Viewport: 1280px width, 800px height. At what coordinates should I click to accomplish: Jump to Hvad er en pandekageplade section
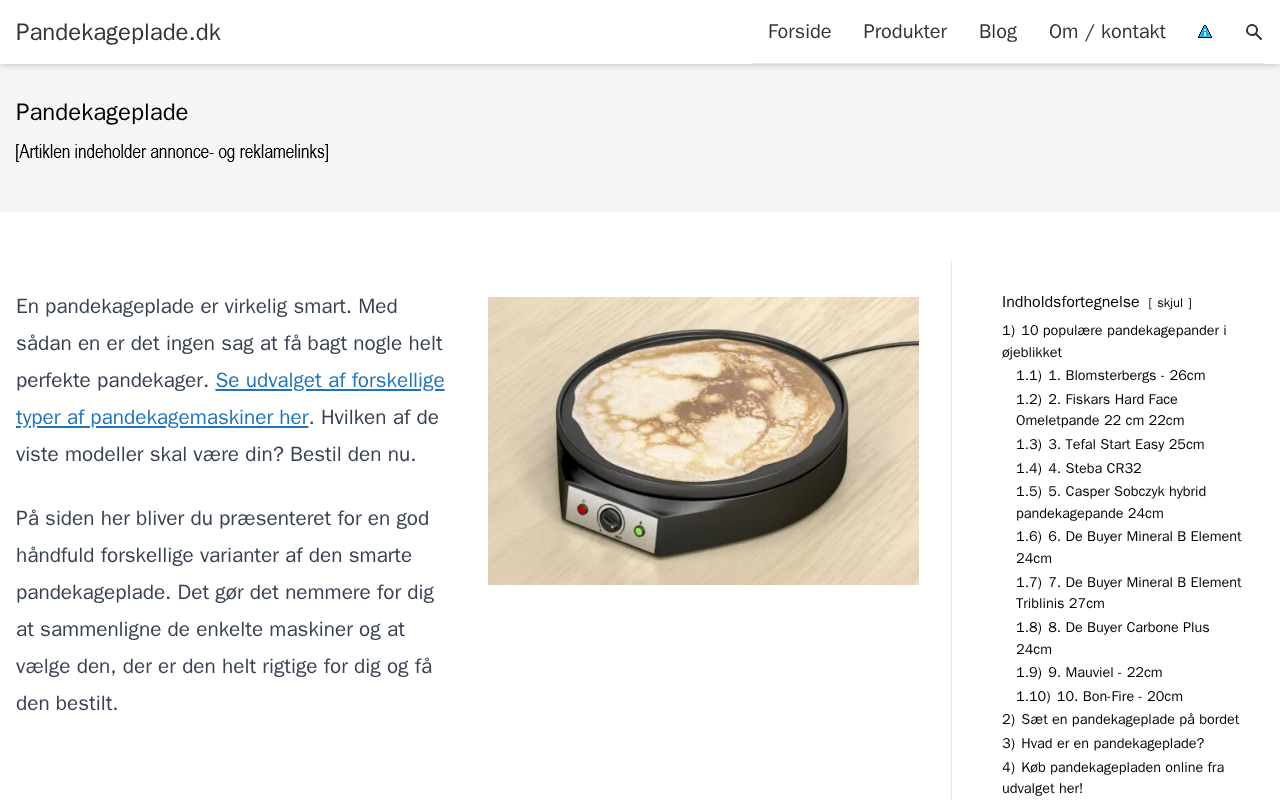[x=1103, y=743]
